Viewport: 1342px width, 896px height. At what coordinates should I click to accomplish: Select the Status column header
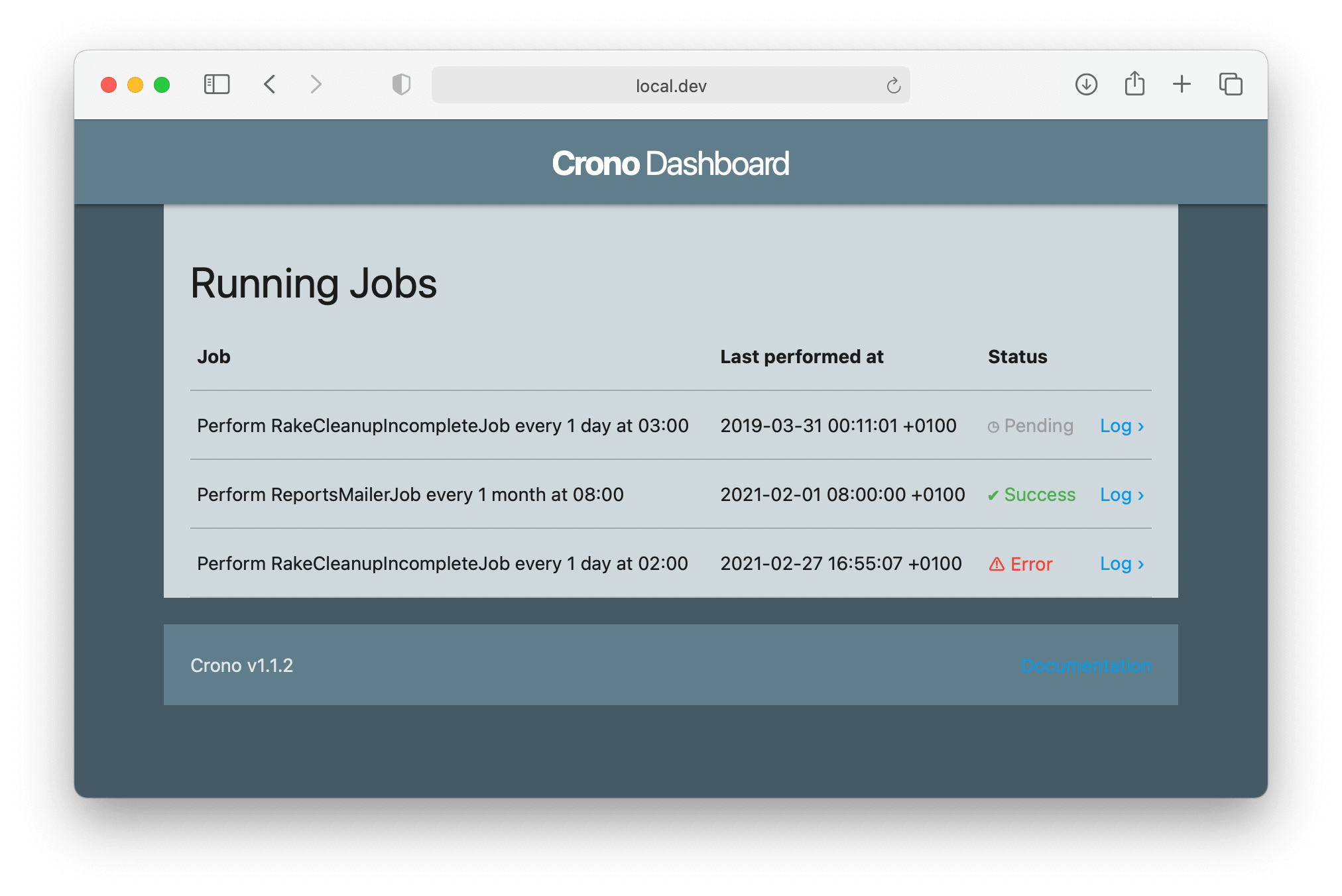[x=1018, y=357]
